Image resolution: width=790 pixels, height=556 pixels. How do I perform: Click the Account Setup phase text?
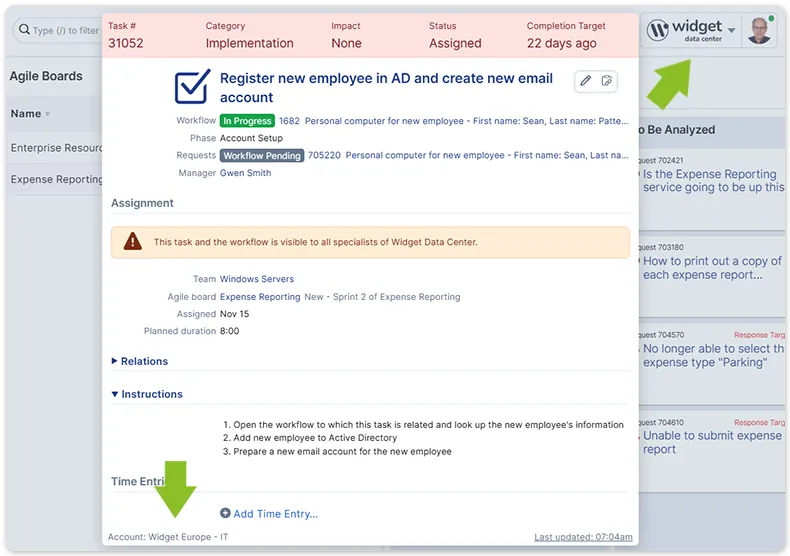click(x=251, y=138)
